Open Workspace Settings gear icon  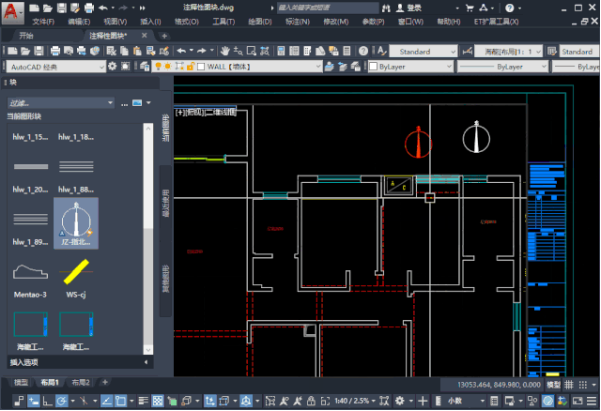click(112, 66)
